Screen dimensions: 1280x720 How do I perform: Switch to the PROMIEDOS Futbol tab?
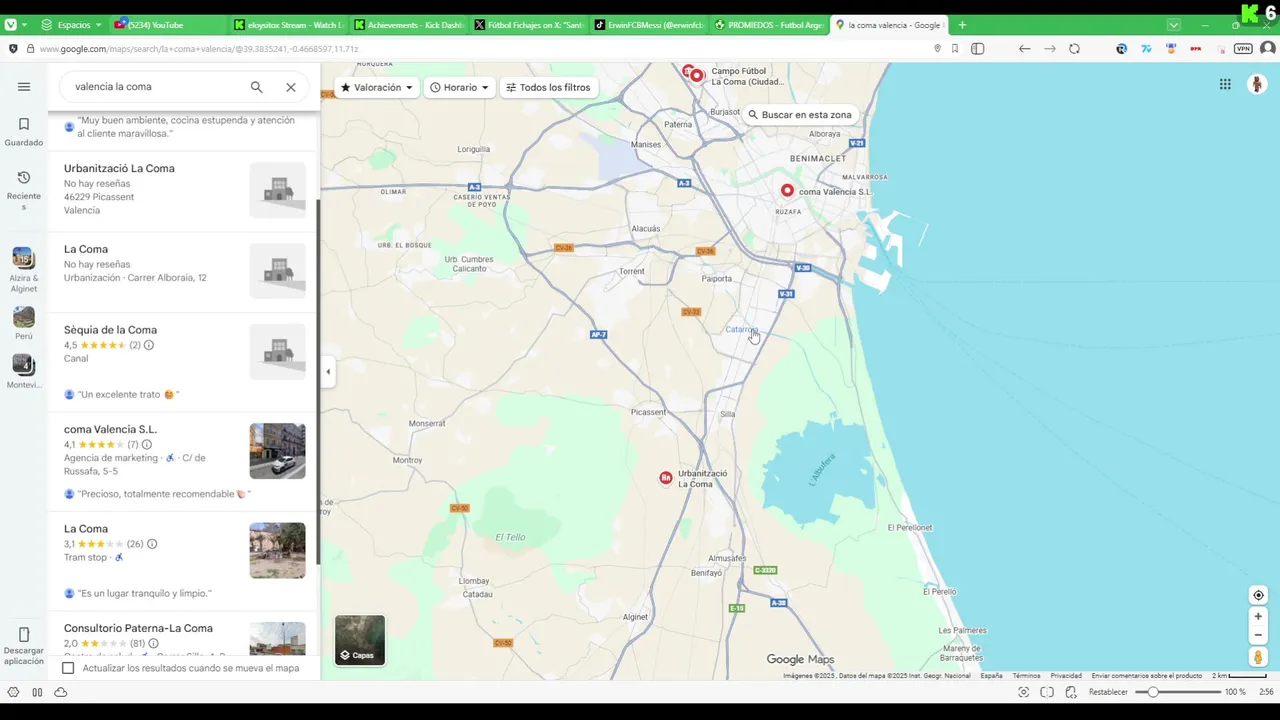tap(768, 25)
